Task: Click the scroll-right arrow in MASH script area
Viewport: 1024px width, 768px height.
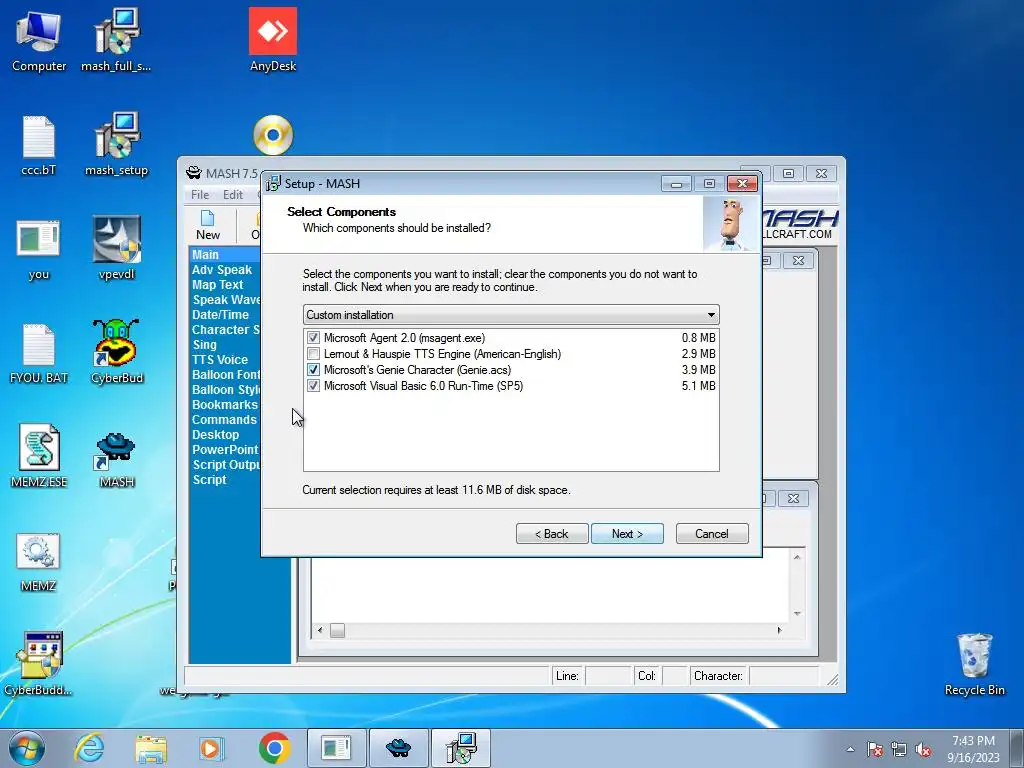Action: click(779, 630)
